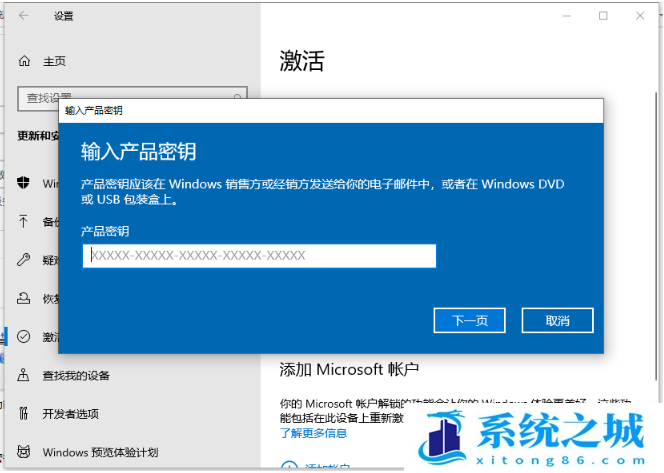This screenshot has width=664, height=473.
Task: Click the 产品密钥 field label
Action: tap(105, 231)
